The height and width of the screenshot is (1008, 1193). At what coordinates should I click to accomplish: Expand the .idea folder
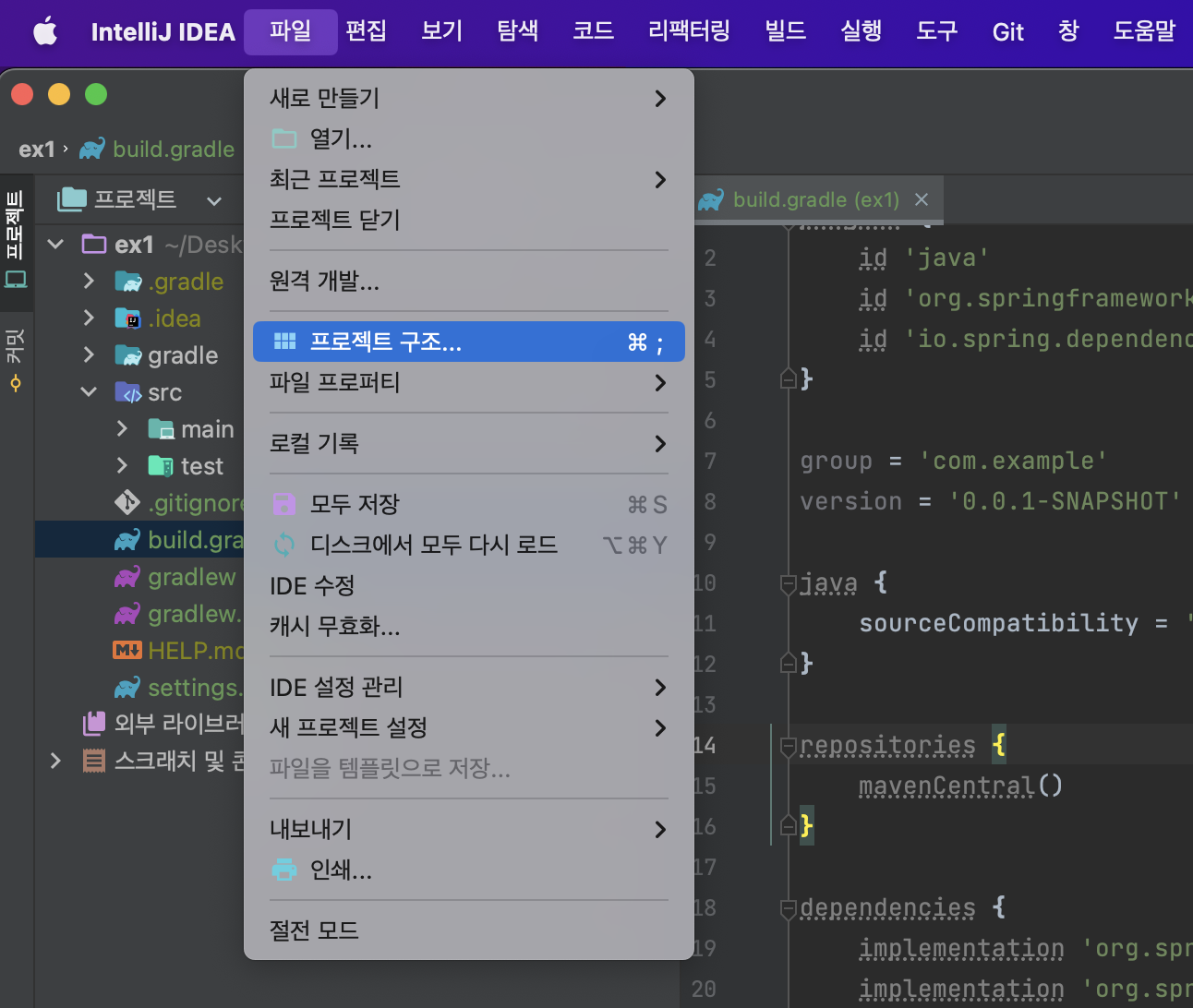(89, 318)
